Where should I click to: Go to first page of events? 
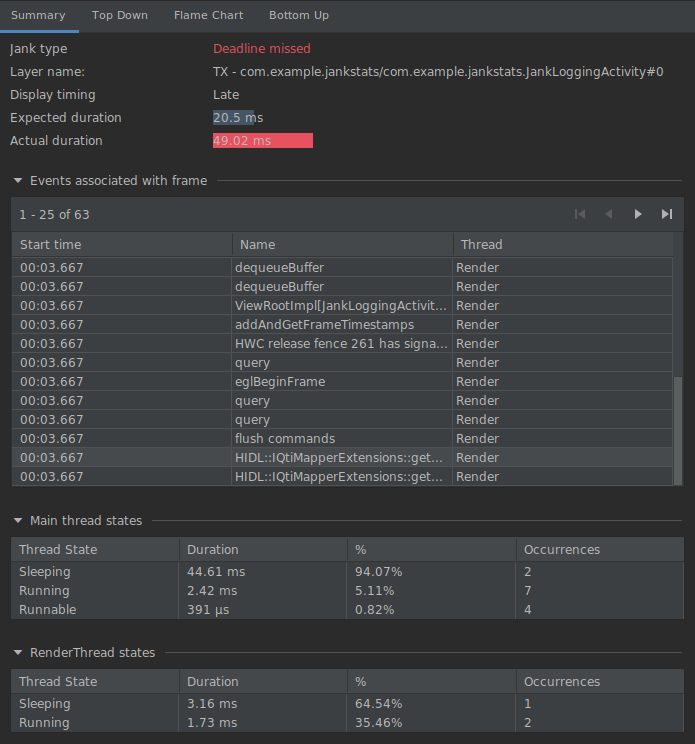pos(580,214)
